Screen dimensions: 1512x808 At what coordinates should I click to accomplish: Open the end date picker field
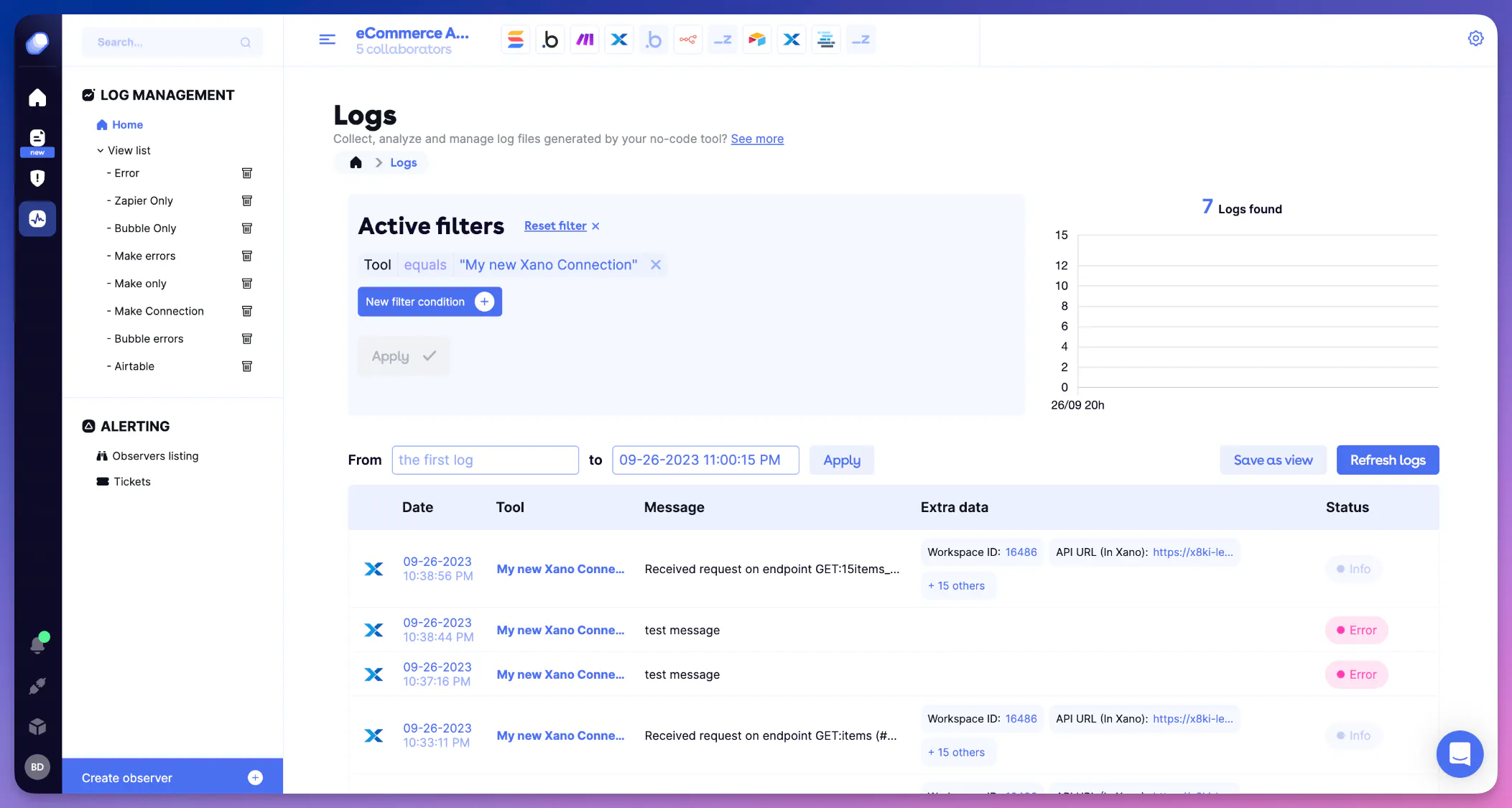click(x=705, y=460)
